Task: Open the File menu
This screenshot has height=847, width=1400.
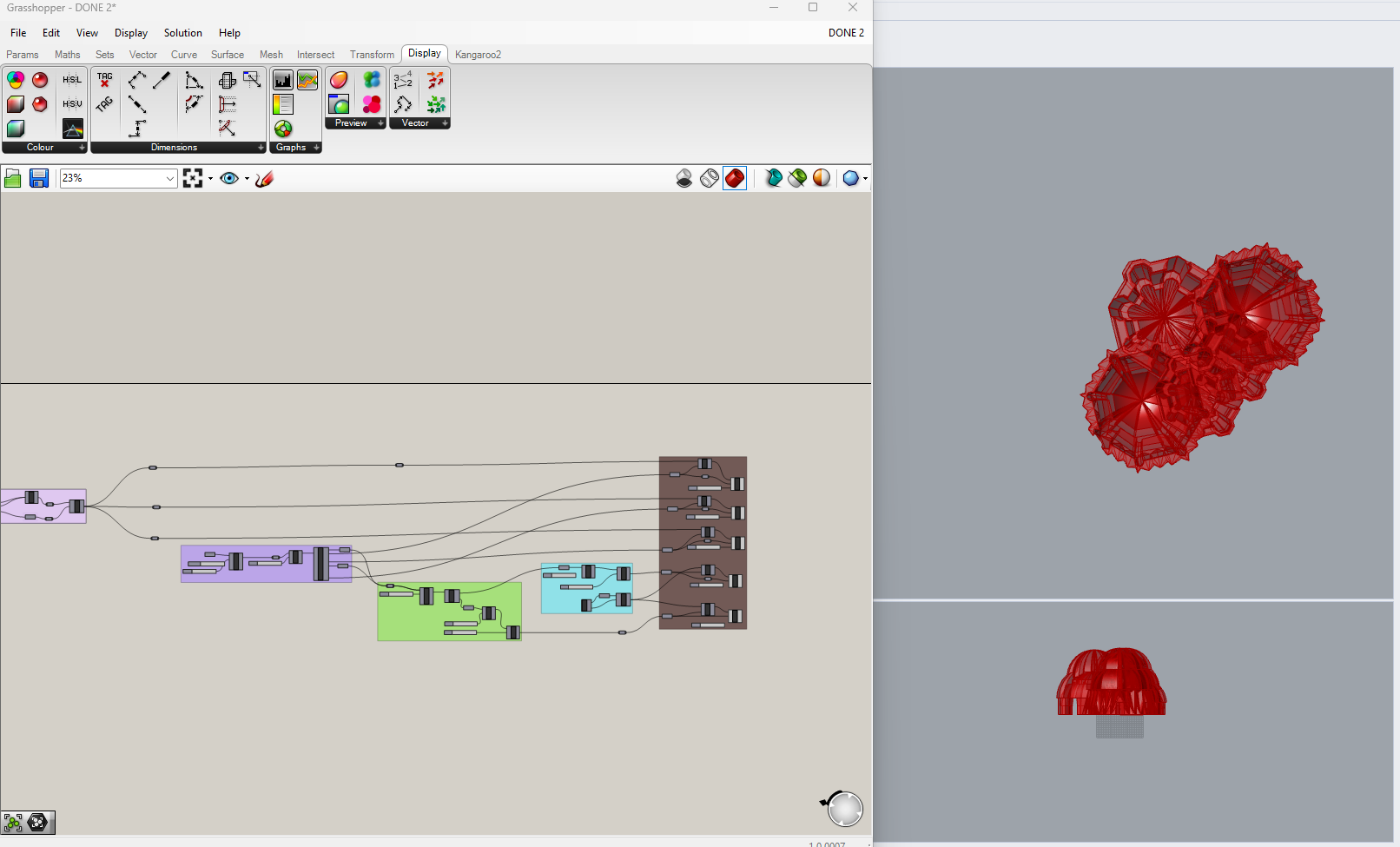Action: pos(18,33)
